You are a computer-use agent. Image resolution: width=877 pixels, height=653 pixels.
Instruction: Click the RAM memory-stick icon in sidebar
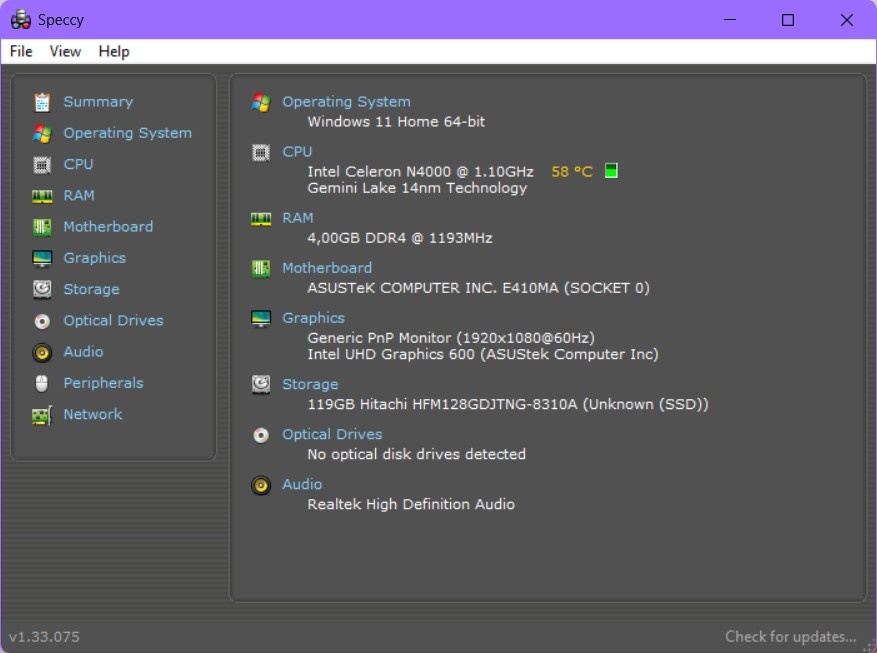(41, 195)
